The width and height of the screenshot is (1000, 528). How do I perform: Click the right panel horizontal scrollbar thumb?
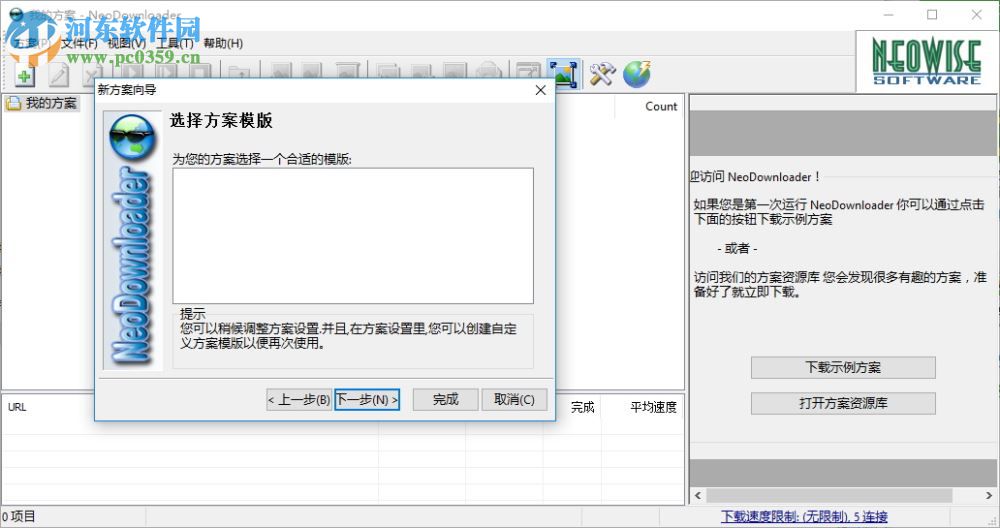(x=829, y=495)
